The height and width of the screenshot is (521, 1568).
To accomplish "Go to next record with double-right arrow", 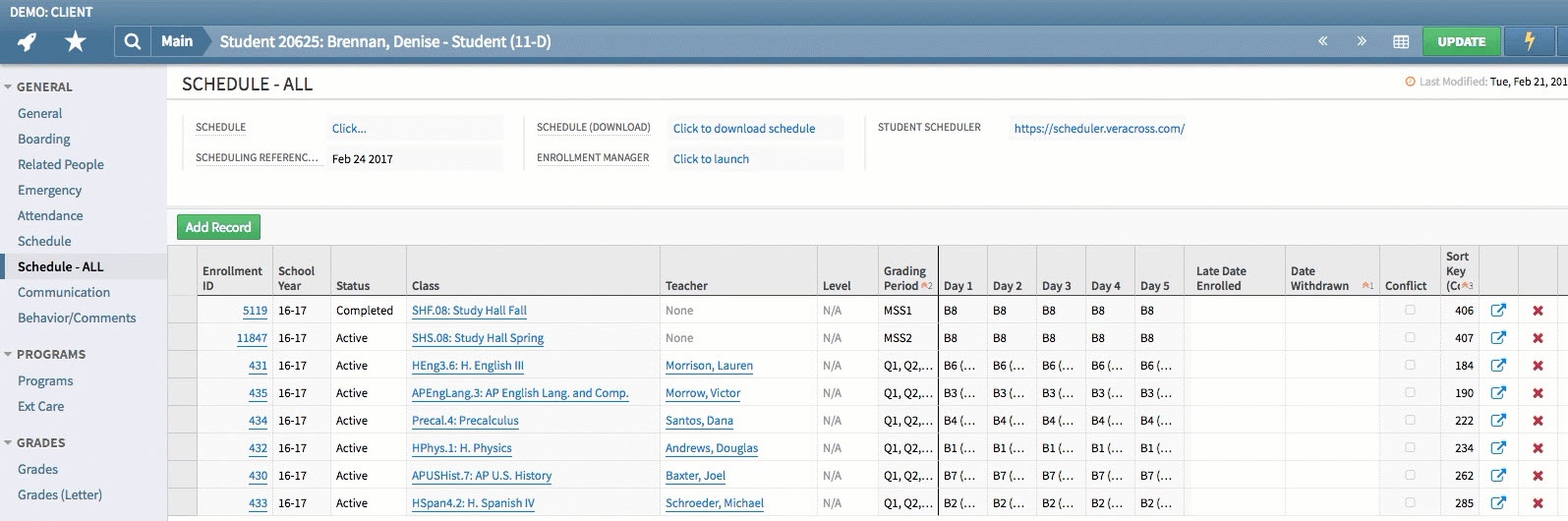I will point(1362,41).
